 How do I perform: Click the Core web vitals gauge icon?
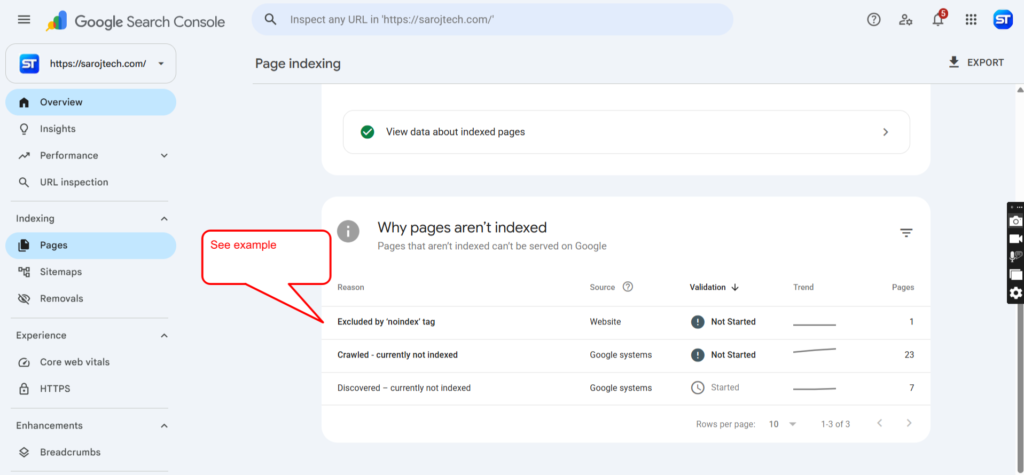(x=24, y=362)
